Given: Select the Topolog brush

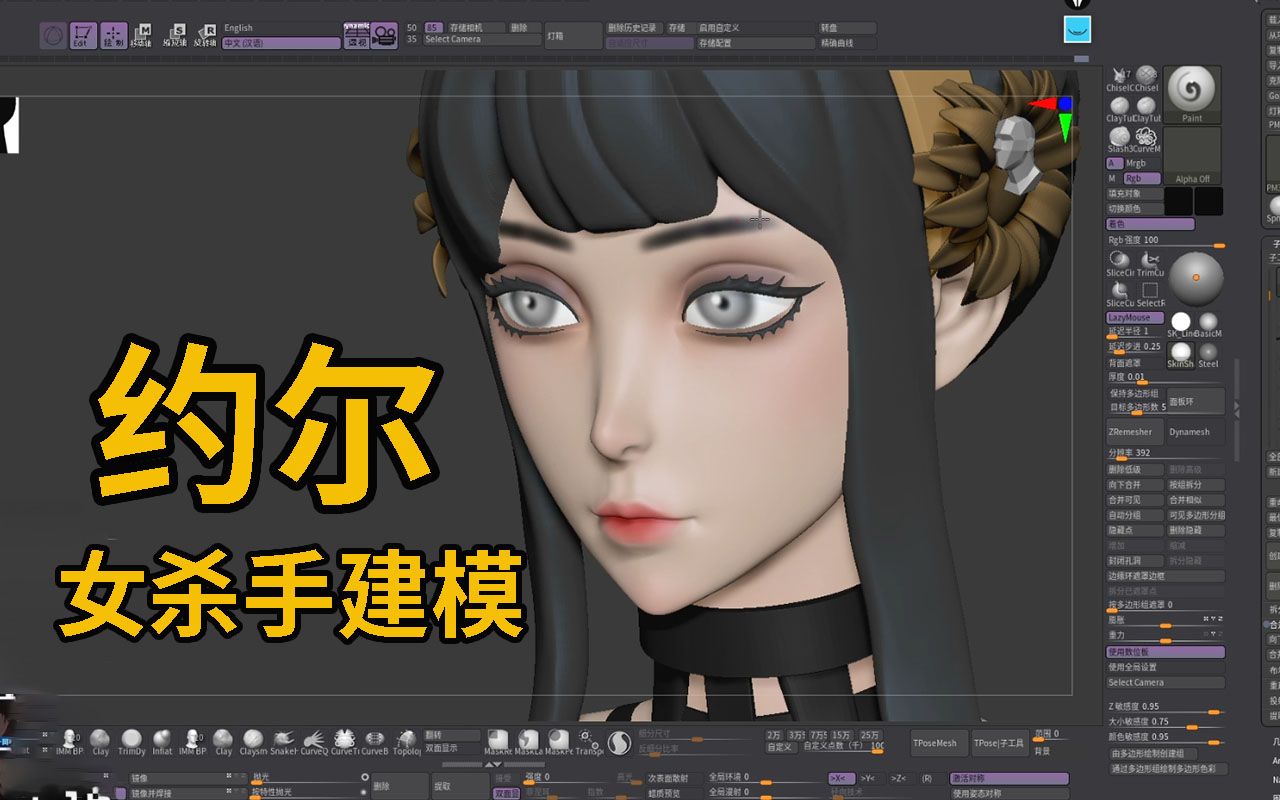Looking at the screenshot, I should coord(406,742).
